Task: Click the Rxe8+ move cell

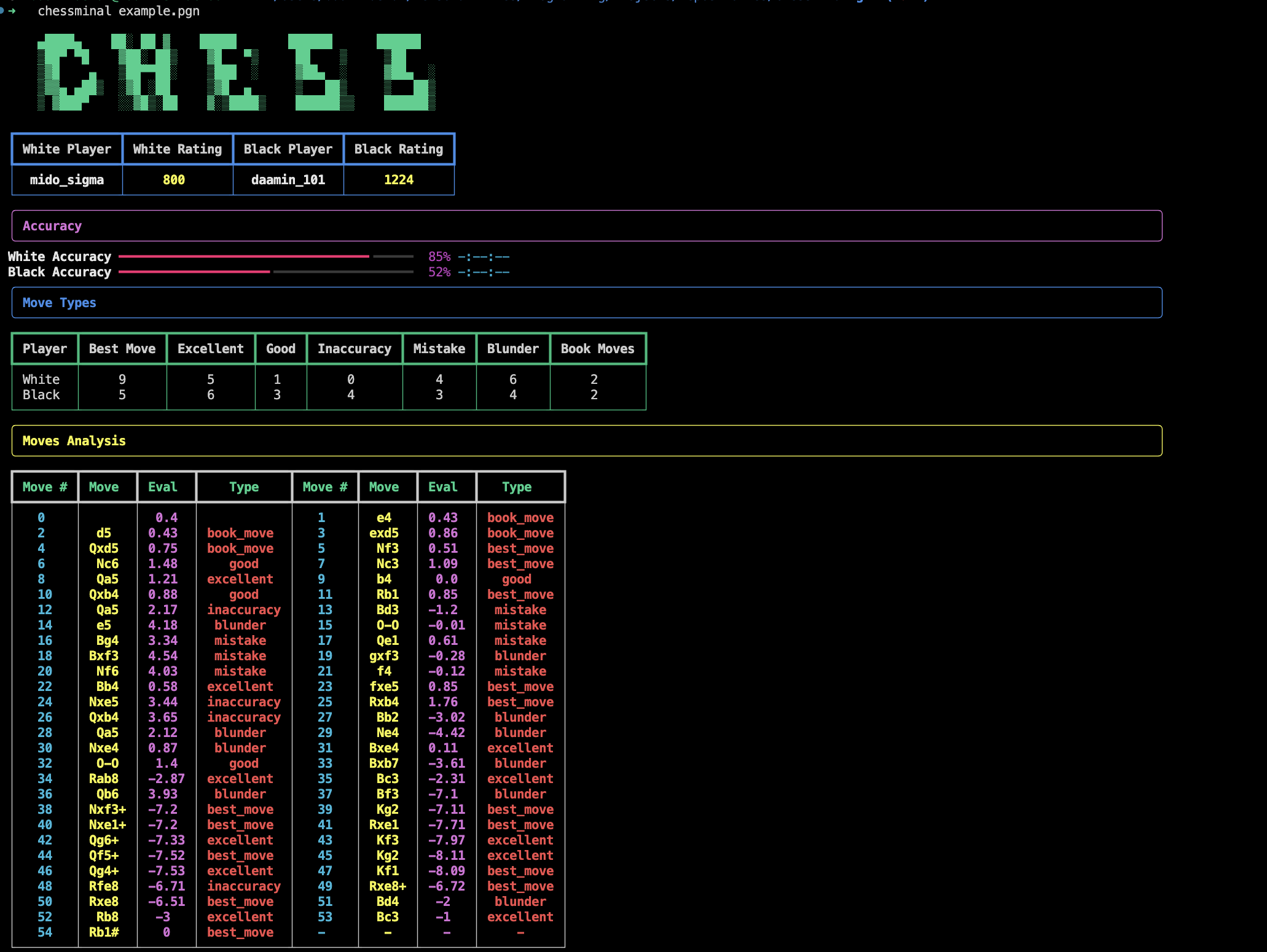Action: pyautogui.click(x=388, y=886)
